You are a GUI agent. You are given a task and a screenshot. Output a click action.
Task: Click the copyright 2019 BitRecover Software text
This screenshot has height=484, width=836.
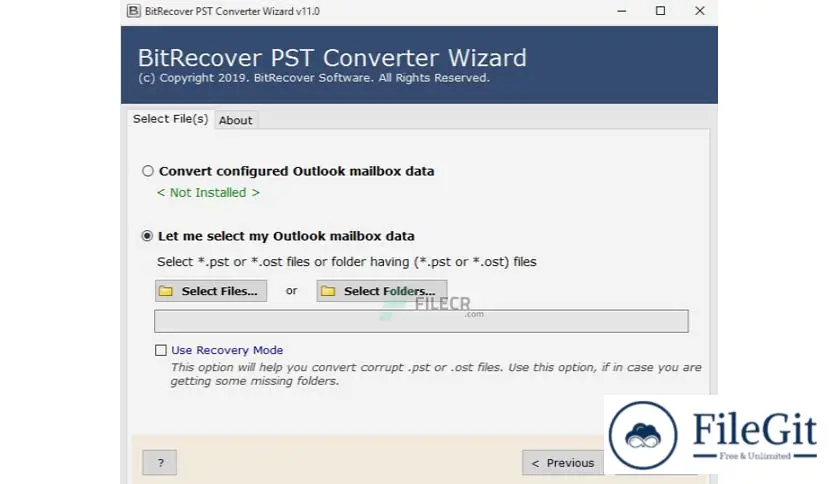pyautogui.click(x=314, y=78)
